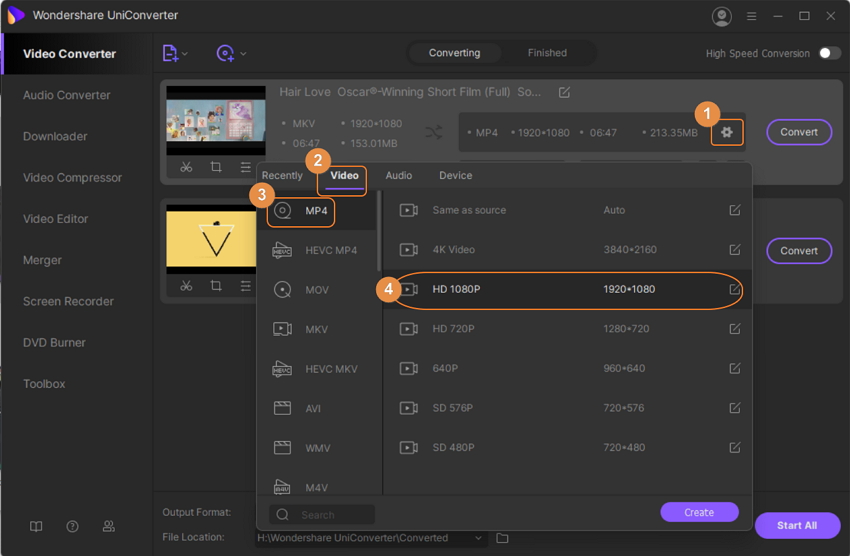The width and height of the screenshot is (850, 556).
Task: Select M4V format
Action: 317,487
